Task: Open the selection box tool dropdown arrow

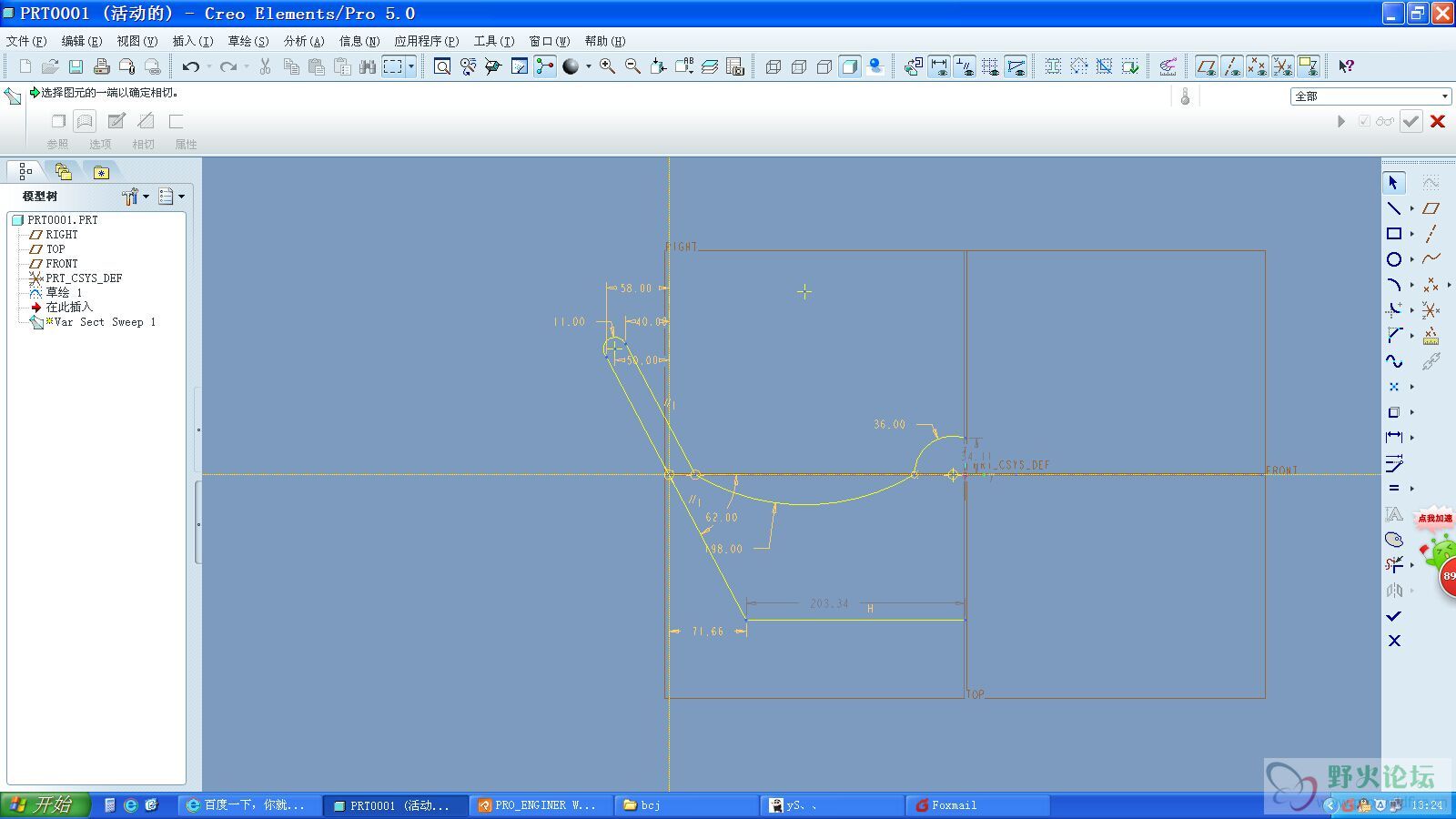Action: [x=411, y=66]
